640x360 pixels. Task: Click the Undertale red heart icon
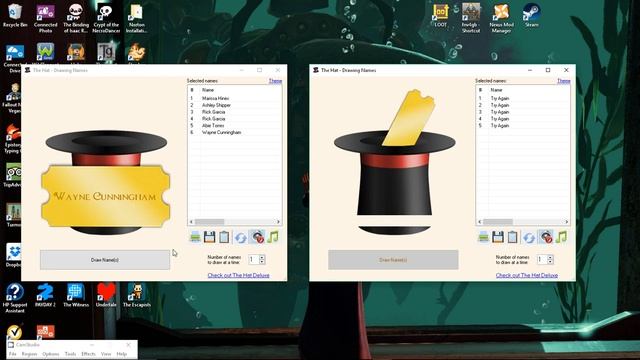click(106, 295)
